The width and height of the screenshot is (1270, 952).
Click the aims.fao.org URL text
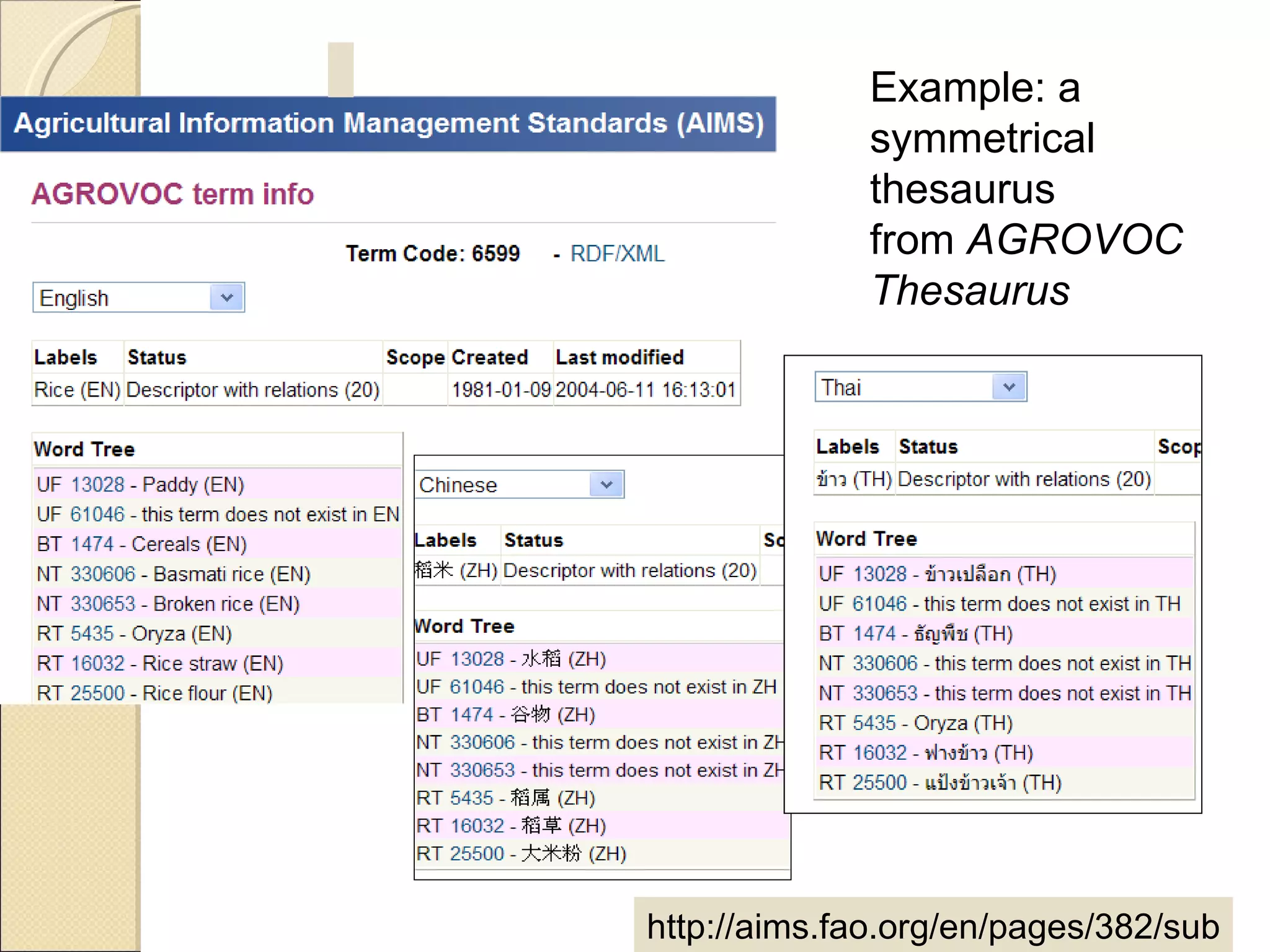[933, 926]
